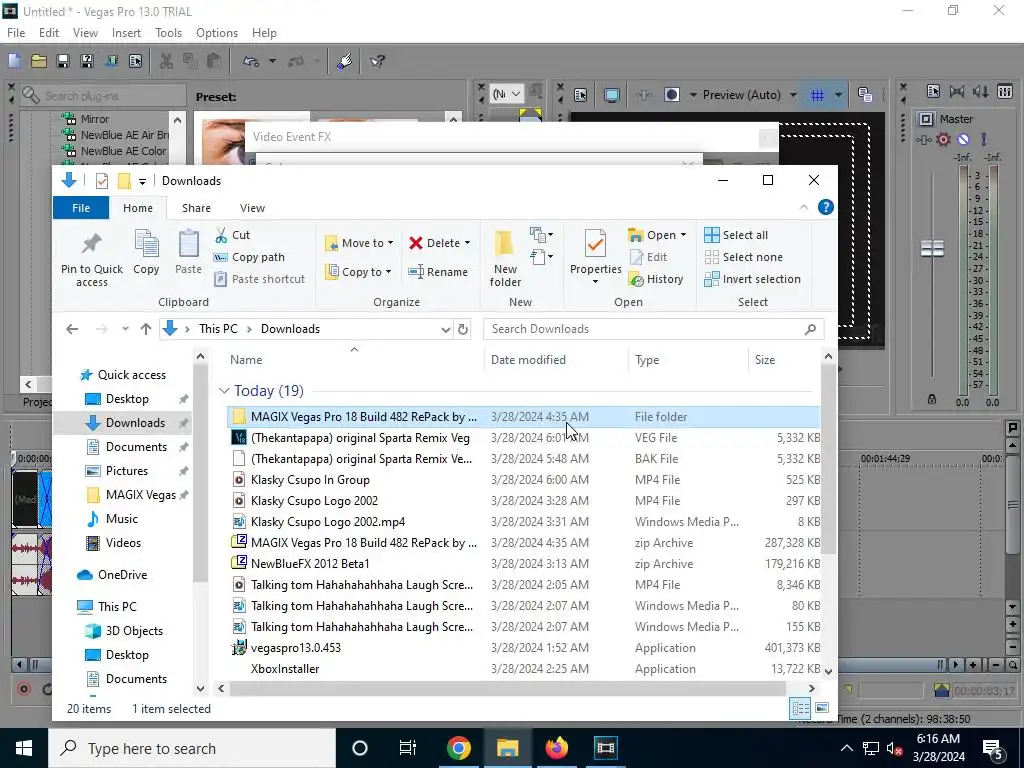The image size is (1024, 768).
Task: Click History in Explorer Open group
Action: (x=656, y=280)
